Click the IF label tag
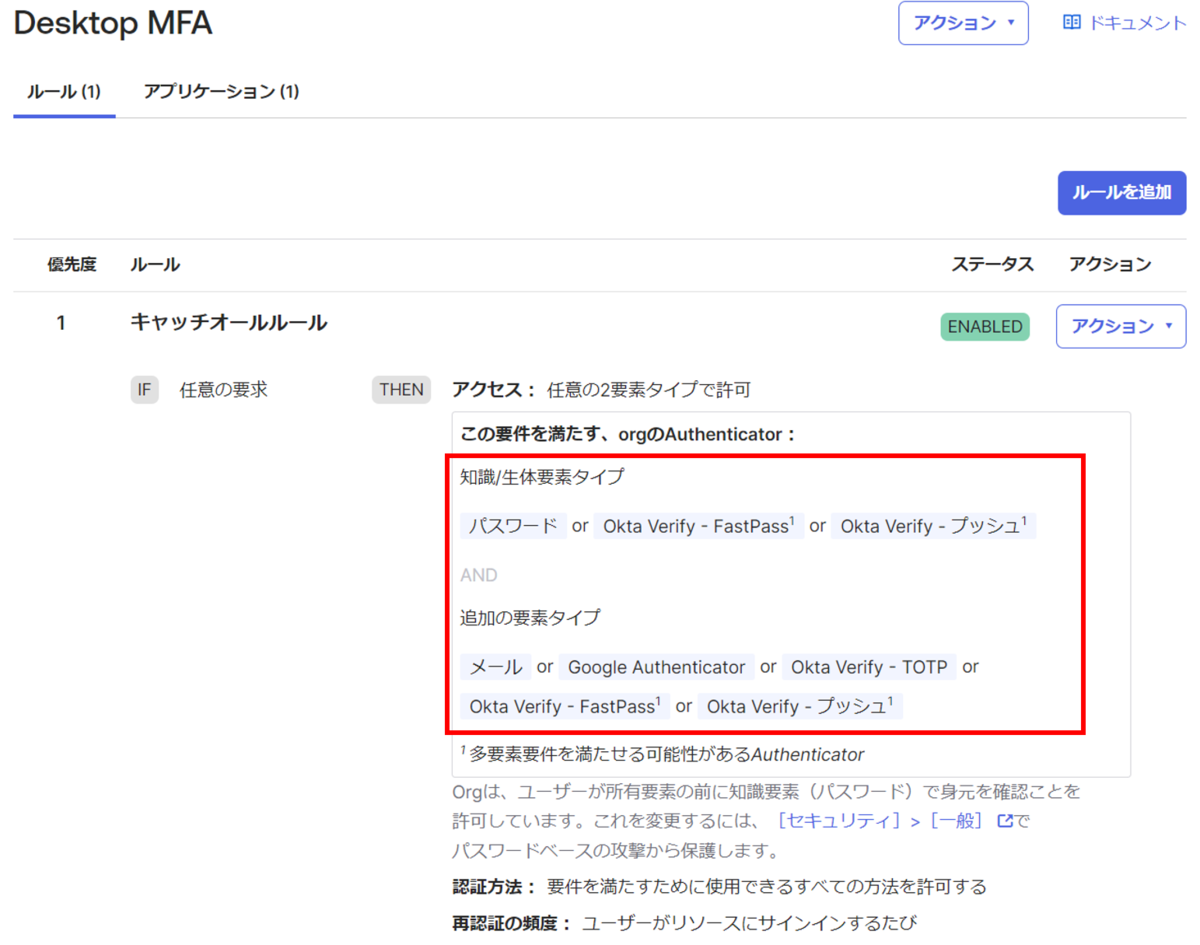1200x945 pixels. point(144,390)
